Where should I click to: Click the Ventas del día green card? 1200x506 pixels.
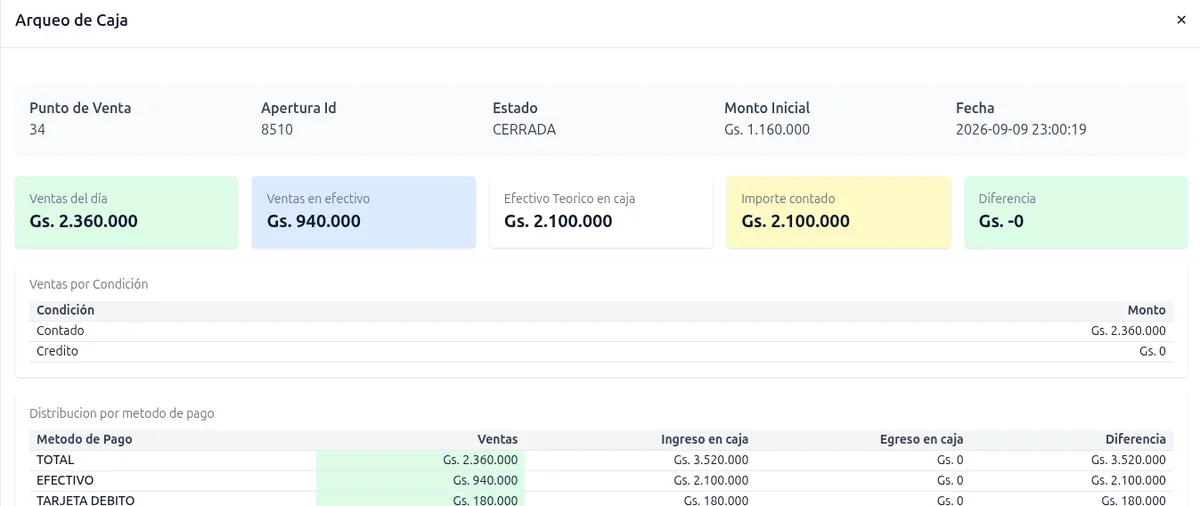pyautogui.click(x=127, y=212)
